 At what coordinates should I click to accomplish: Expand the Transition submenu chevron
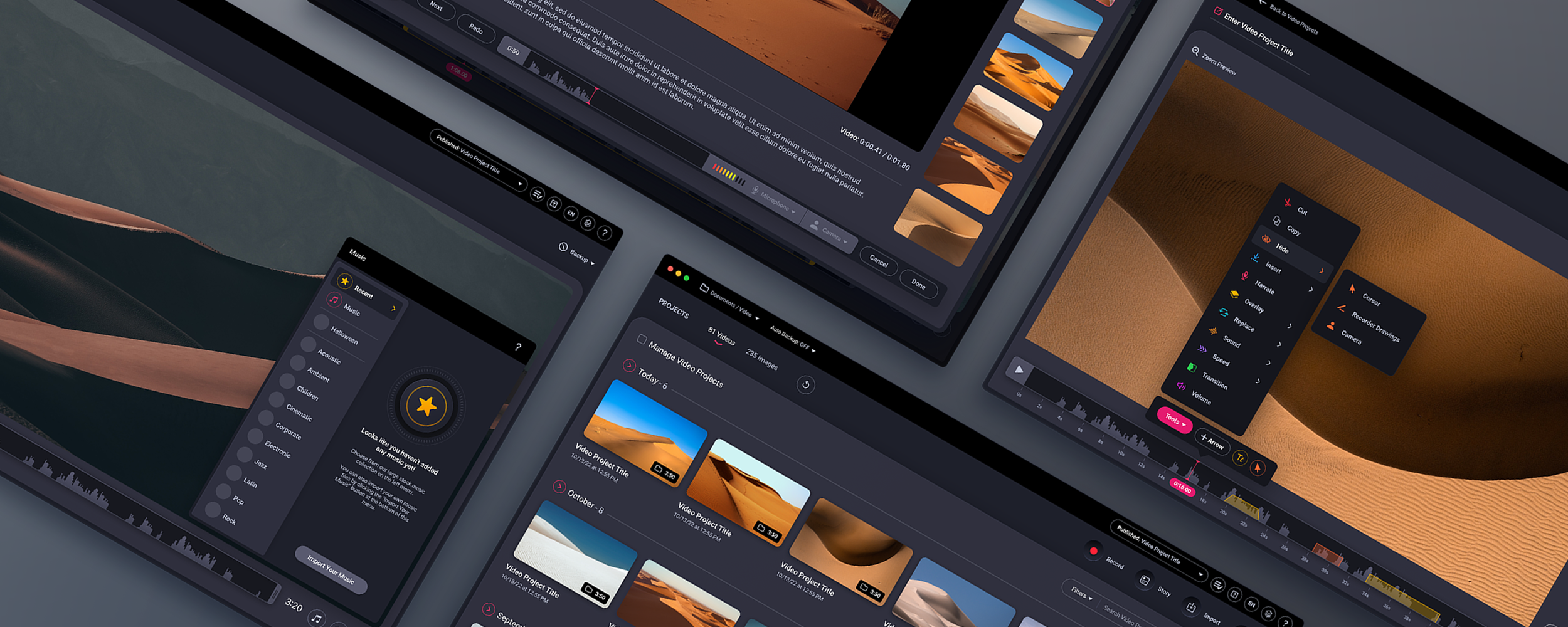pos(1258,380)
